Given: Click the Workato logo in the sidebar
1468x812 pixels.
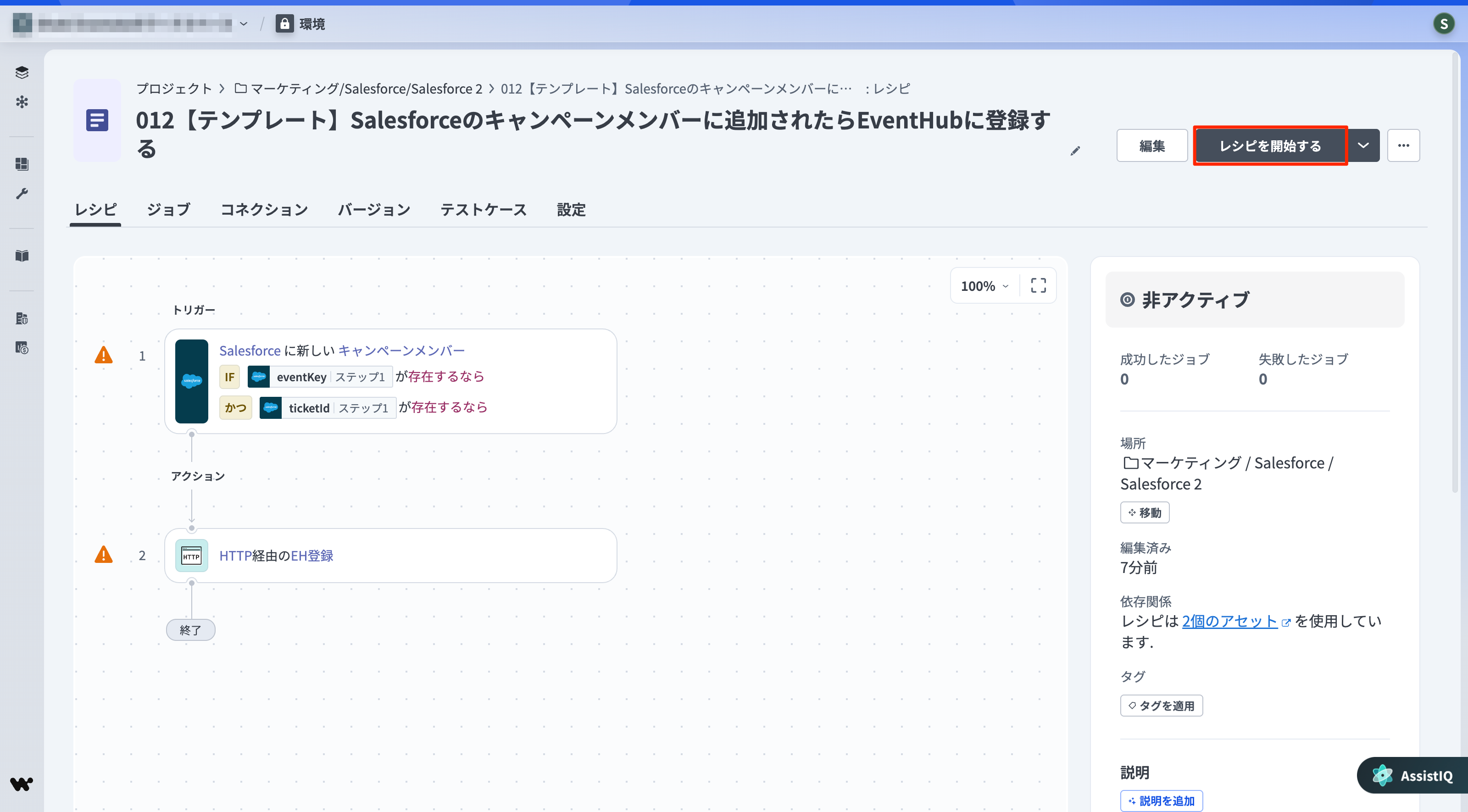Looking at the screenshot, I should 22,784.
